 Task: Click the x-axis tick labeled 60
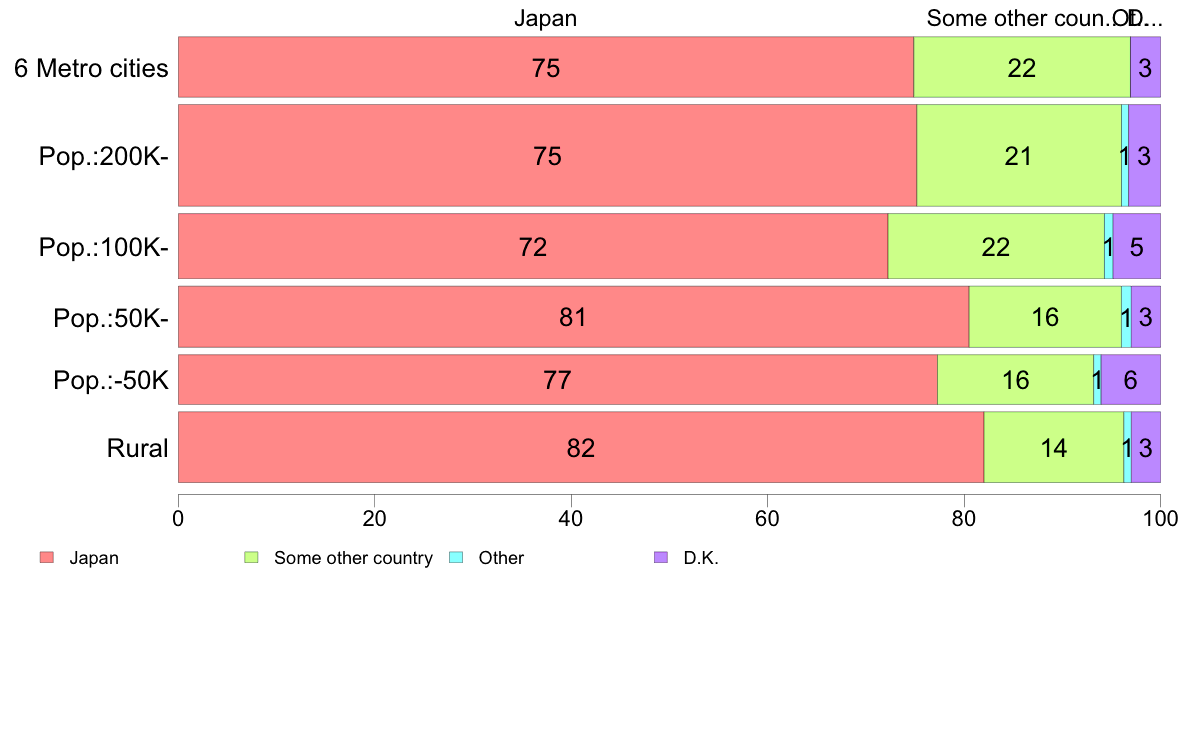tap(768, 518)
